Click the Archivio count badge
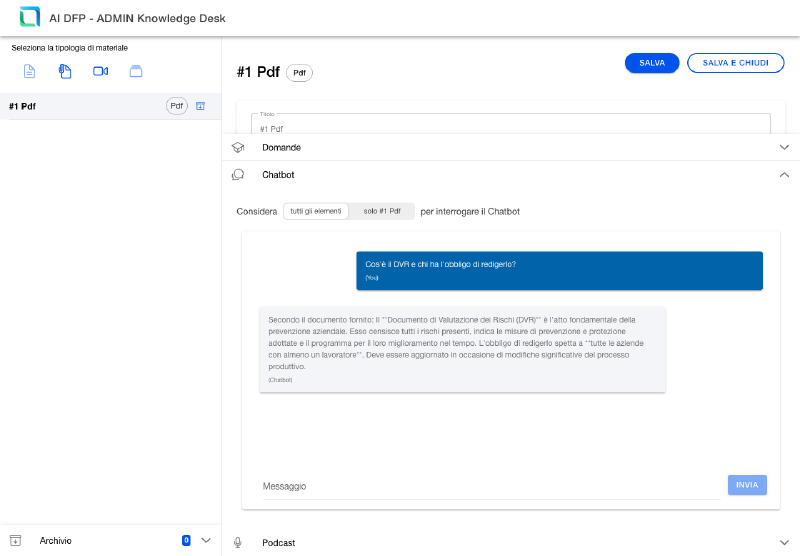The image size is (800, 556). tap(186, 540)
